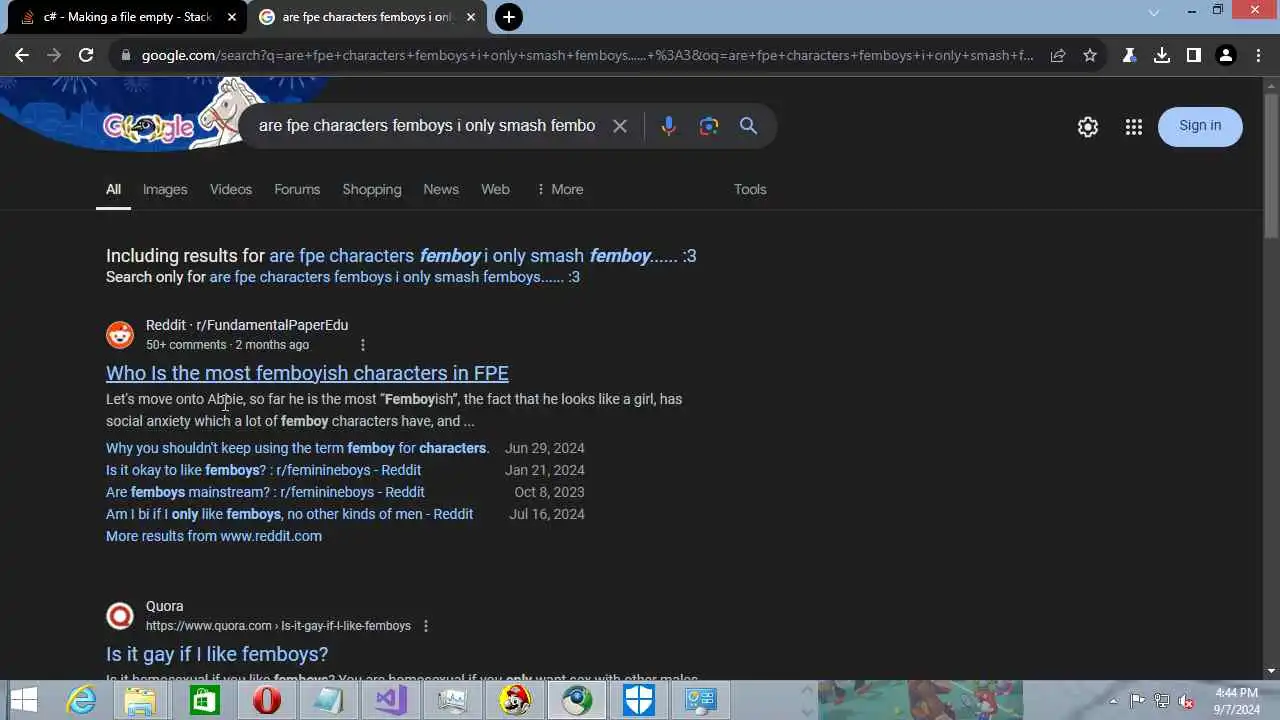Select the All results tab
Screen dimensions: 1280x720
[x=113, y=189]
